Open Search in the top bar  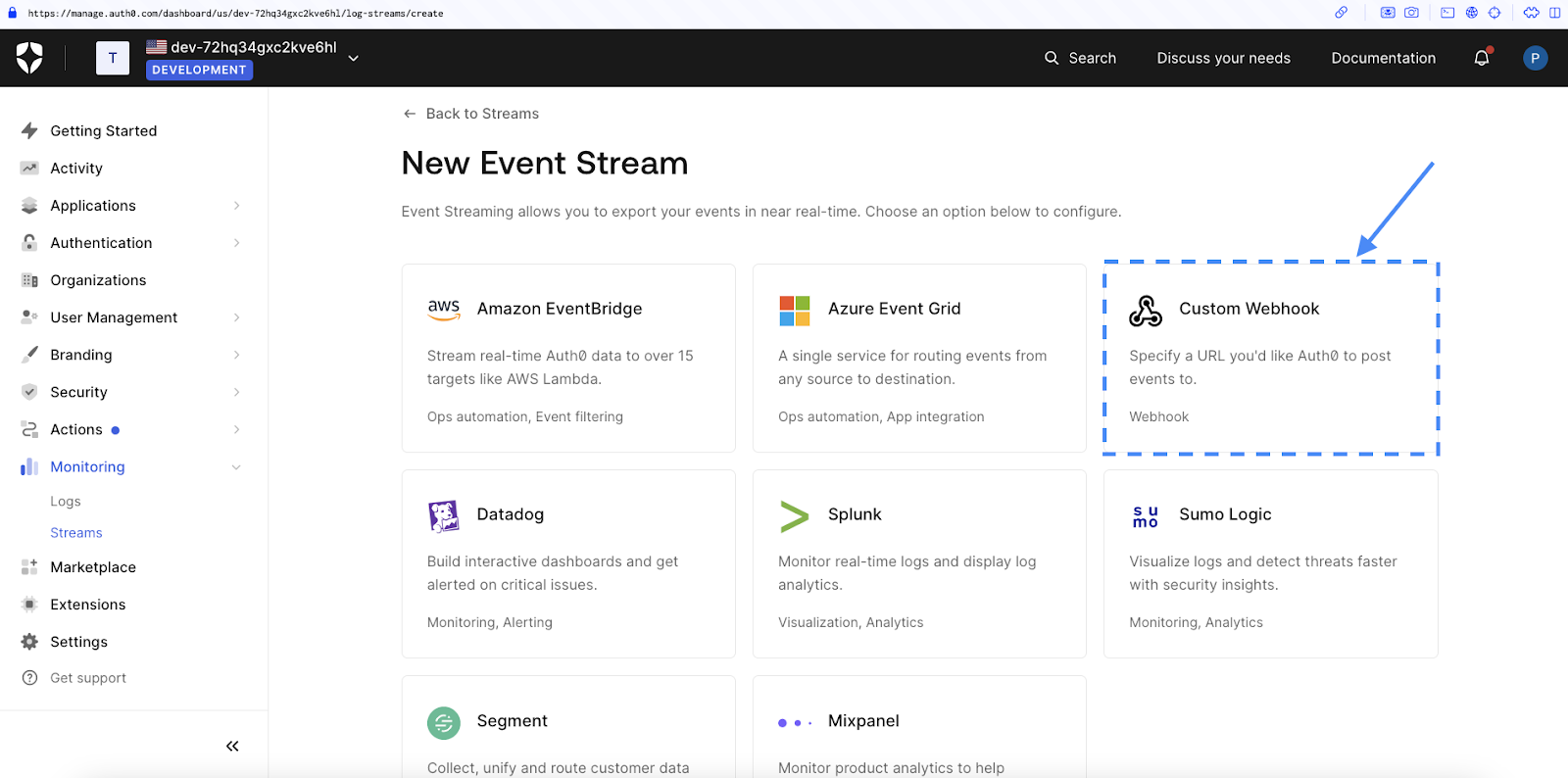pyautogui.click(x=1080, y=58)
